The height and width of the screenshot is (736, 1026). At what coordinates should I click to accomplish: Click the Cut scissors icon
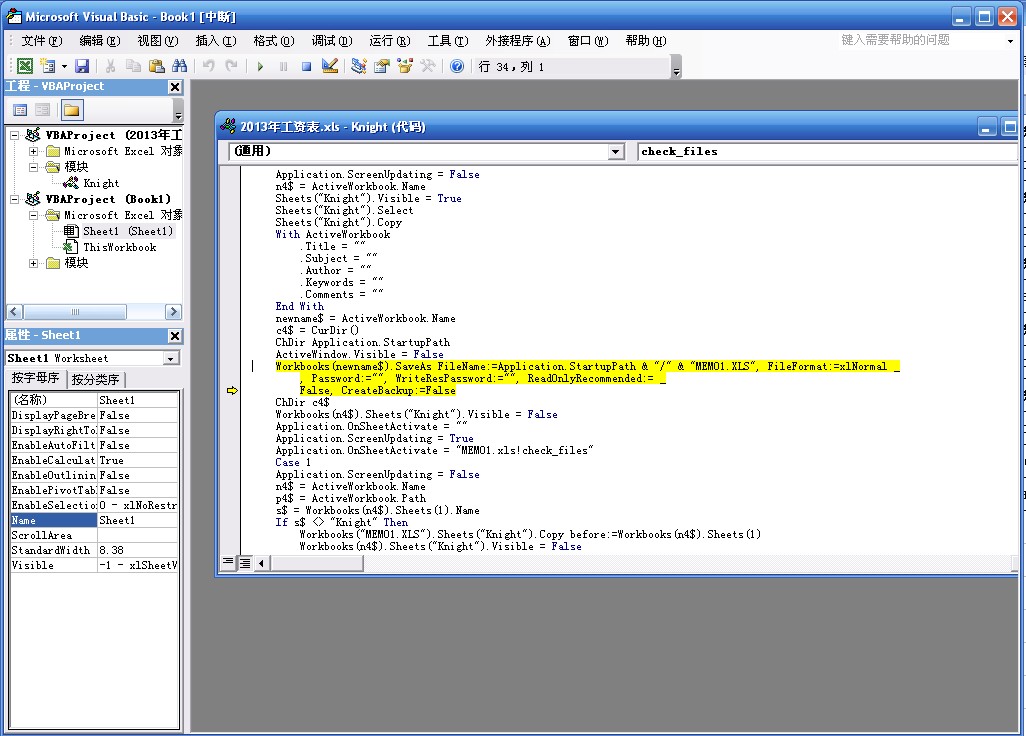(x=110, y=66)
